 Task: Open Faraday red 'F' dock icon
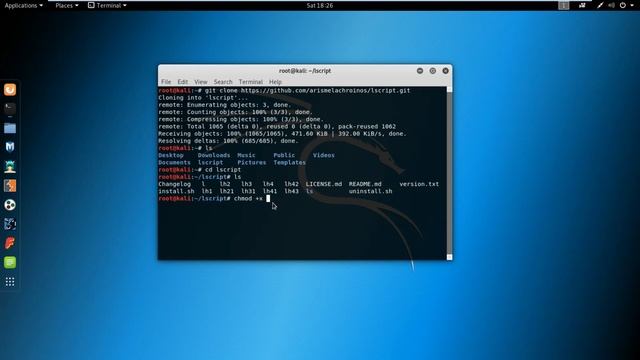[x=10, y=243]
